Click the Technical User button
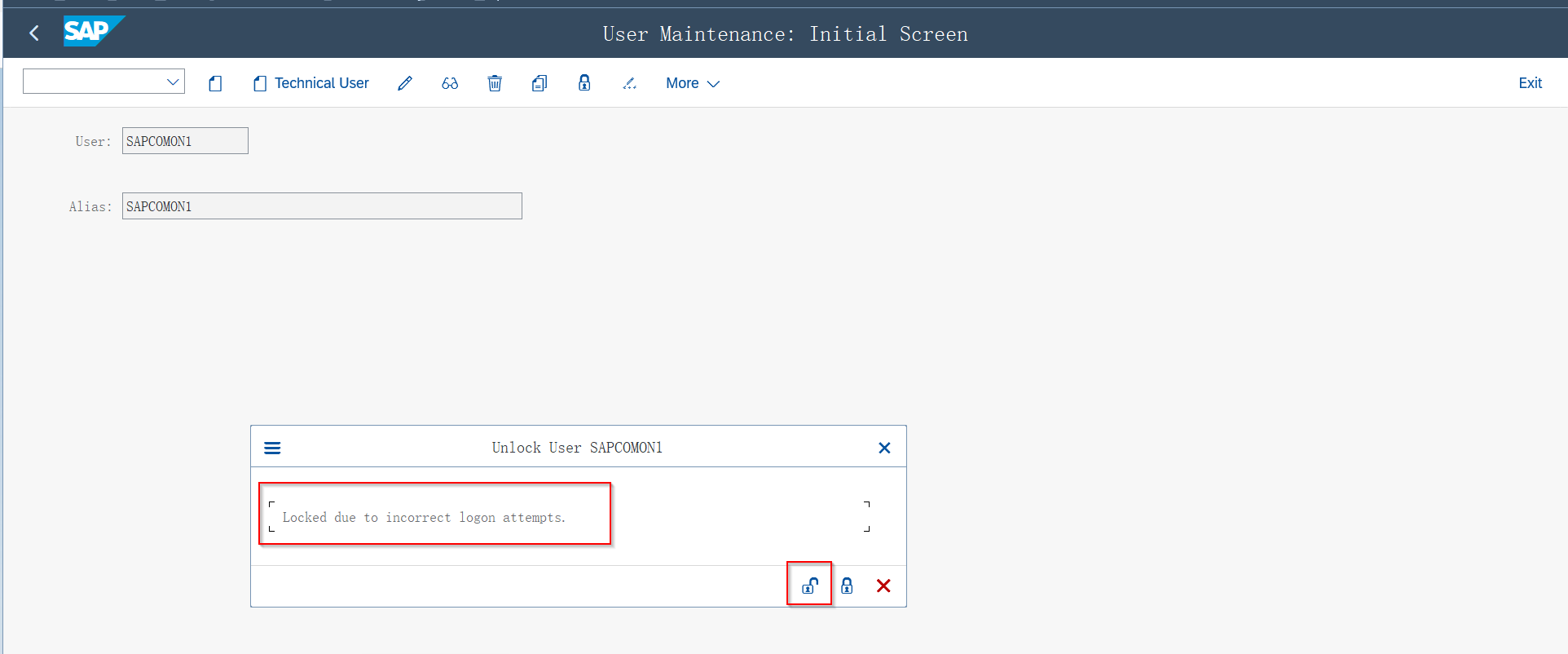This screenshot has width=1568, height=654. point(311,83)
